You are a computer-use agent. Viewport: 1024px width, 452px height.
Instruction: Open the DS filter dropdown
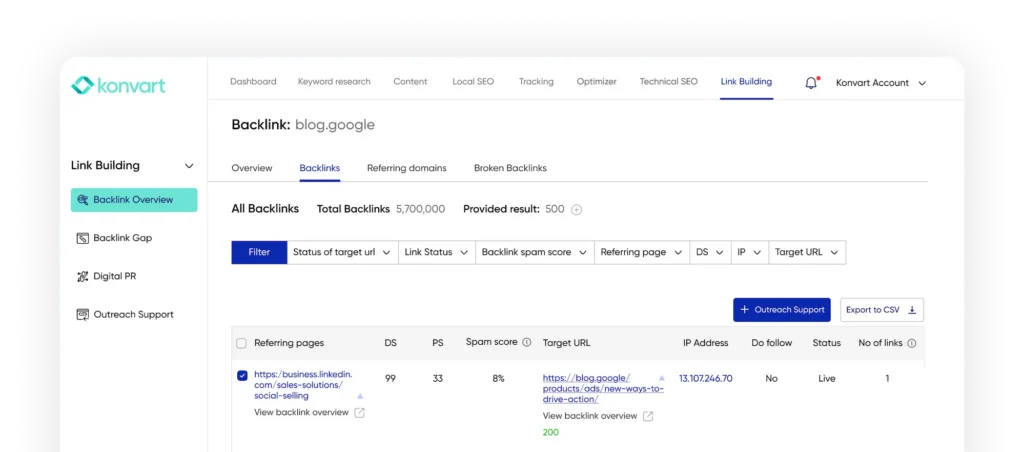pyautogui.click(x=710, y=252)
